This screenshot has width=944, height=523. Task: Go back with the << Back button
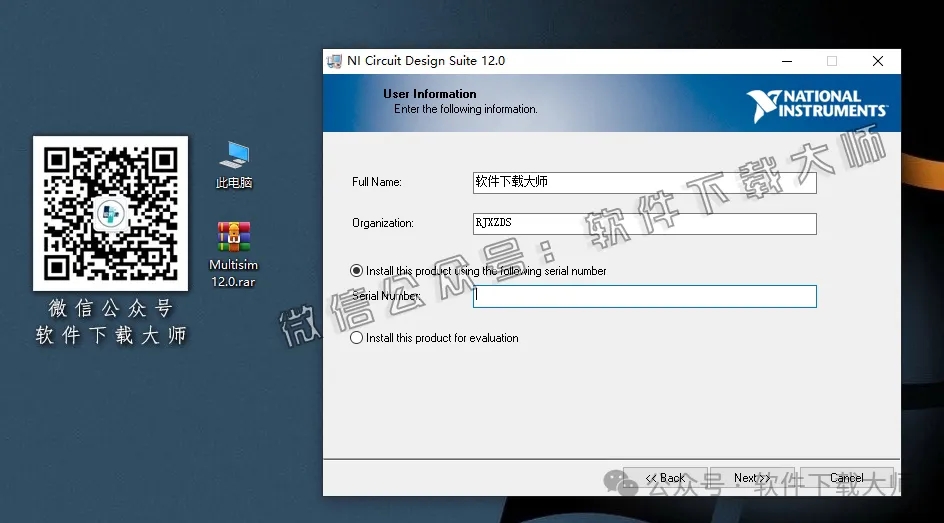pyautogui.click(x=665, y=478)
